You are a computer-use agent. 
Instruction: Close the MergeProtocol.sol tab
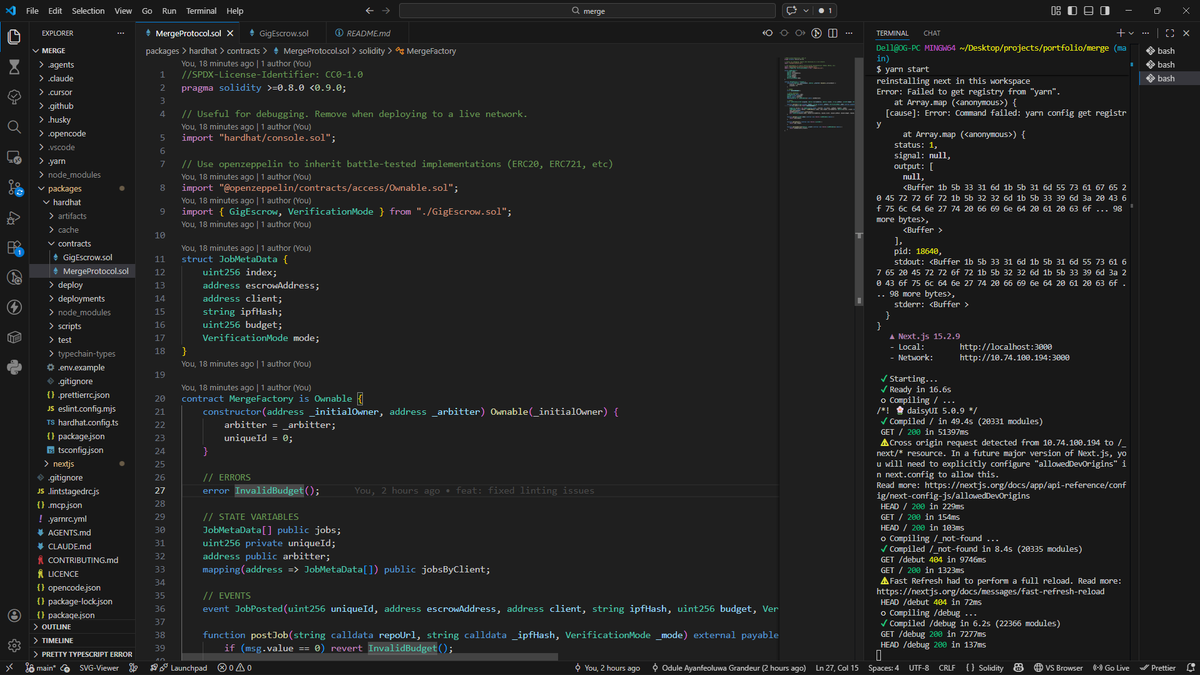point(230,33)
